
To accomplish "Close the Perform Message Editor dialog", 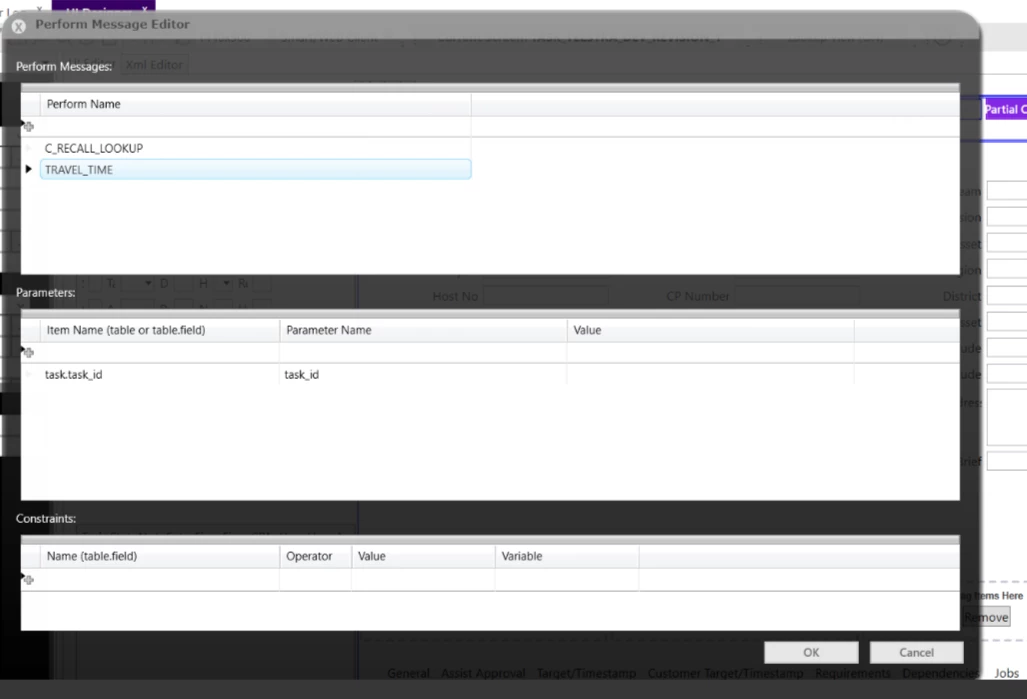I will [x=18, y=26].
